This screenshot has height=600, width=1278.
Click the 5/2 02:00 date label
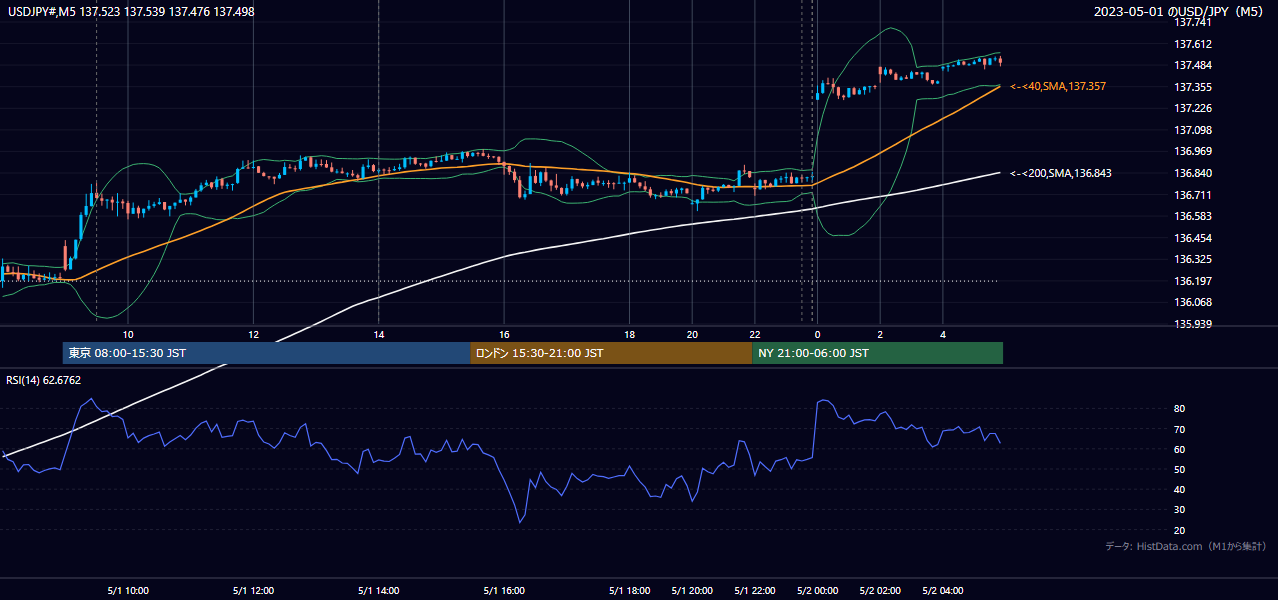[x=880, y=591]
